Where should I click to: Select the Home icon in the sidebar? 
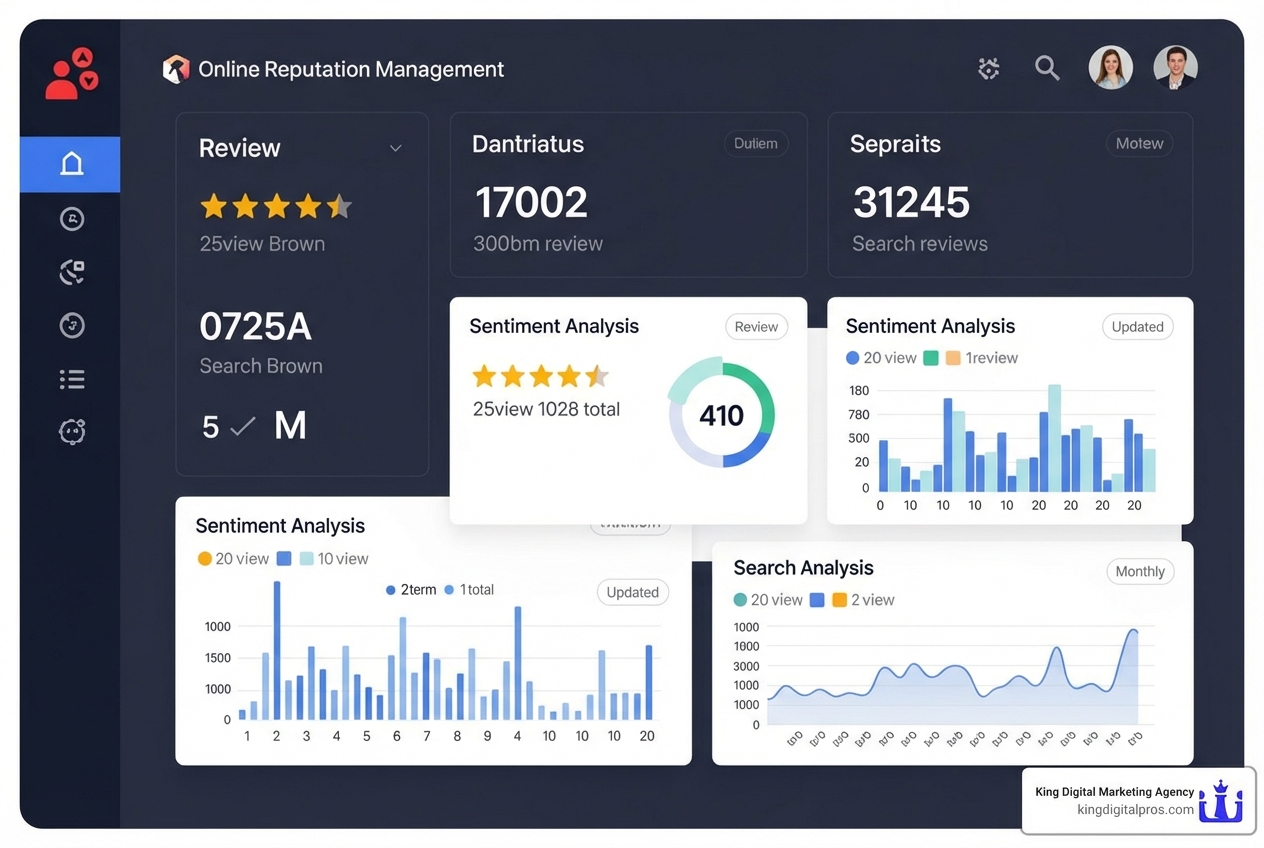point(70,164)
